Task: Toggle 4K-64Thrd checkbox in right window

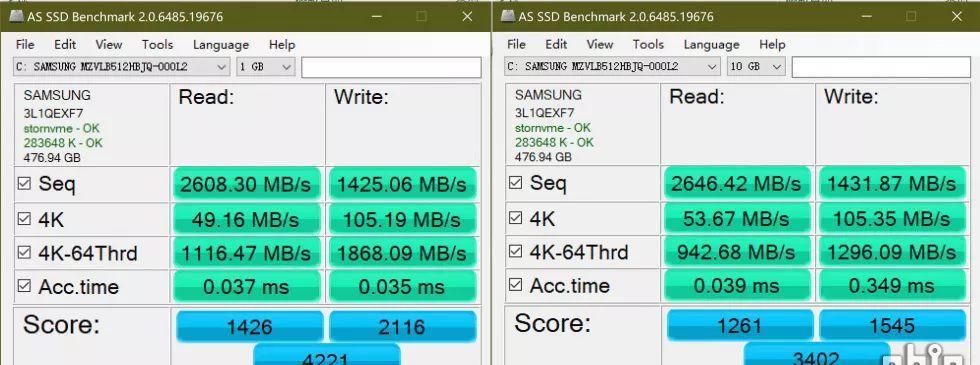Action: pos(516,251)
